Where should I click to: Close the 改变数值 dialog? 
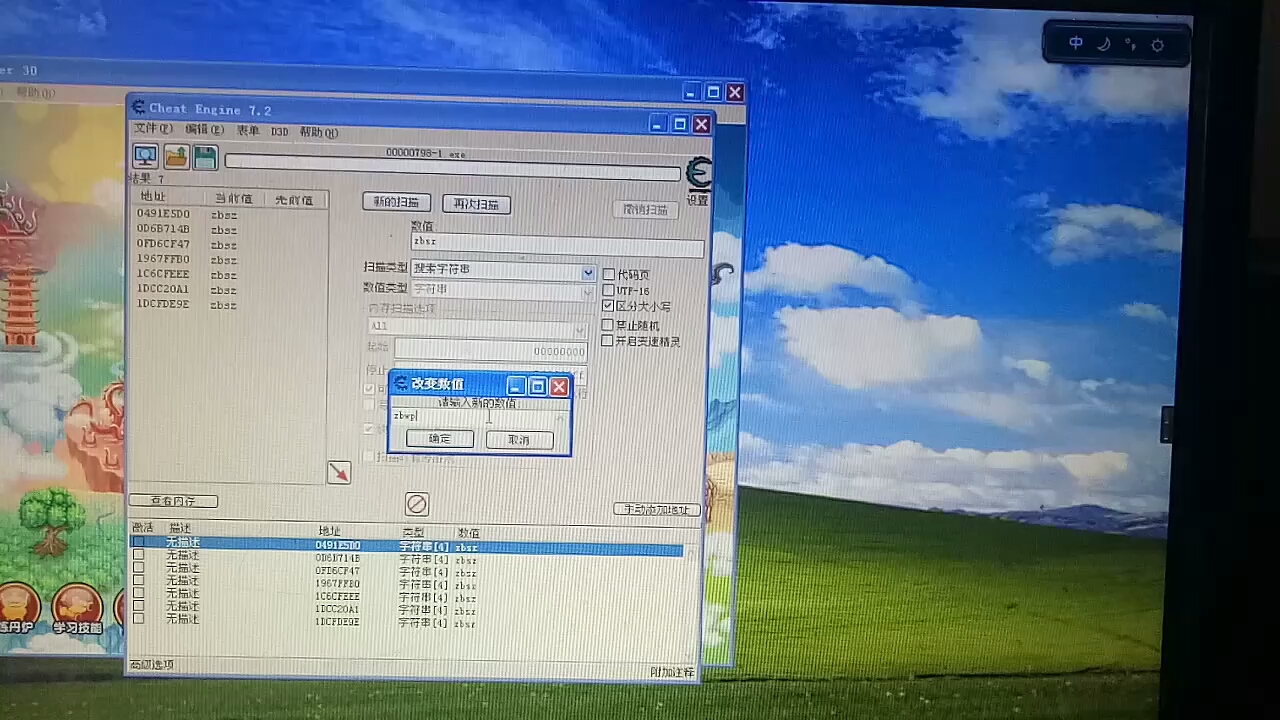point(559,387)
